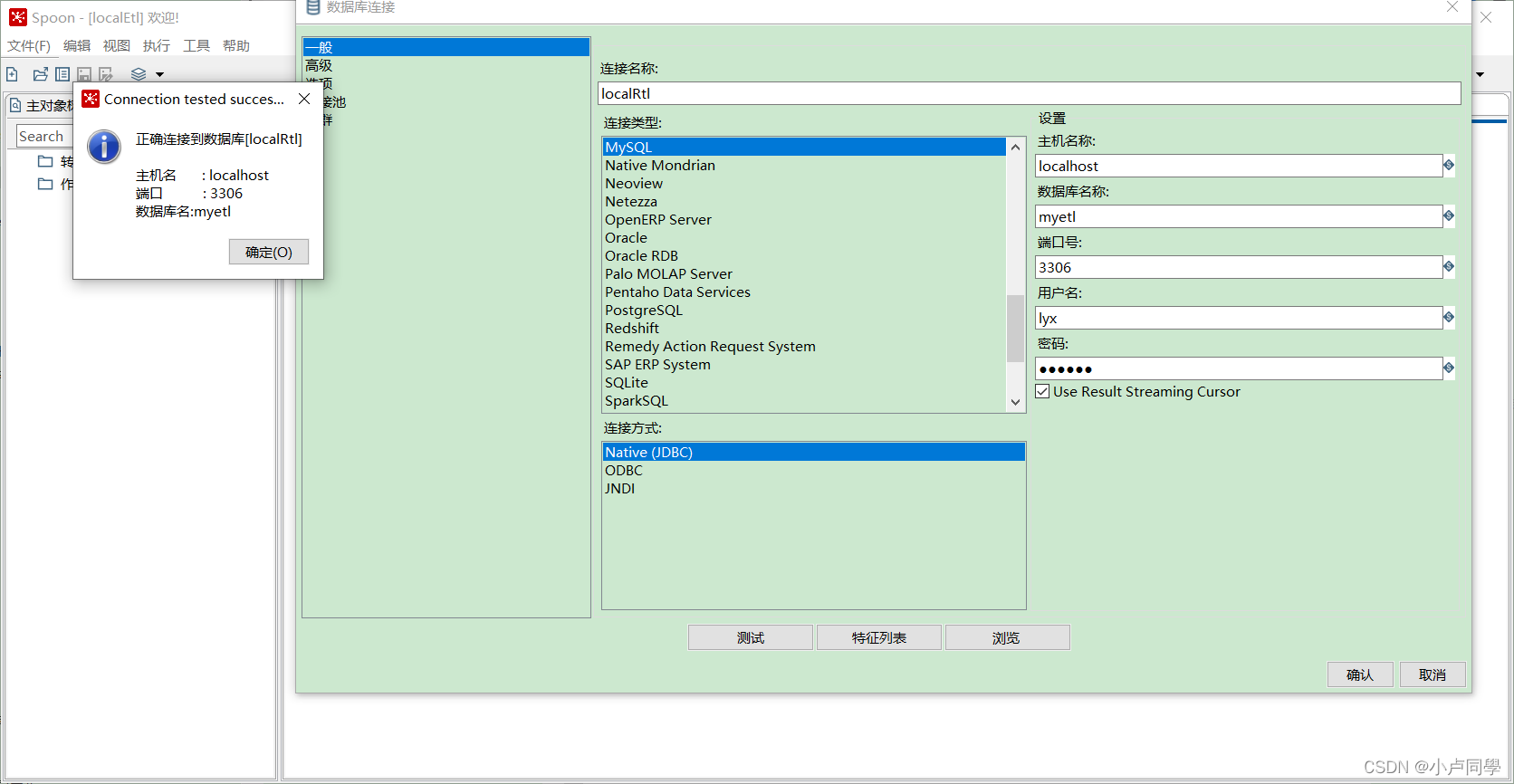The height and width of the screenshot is (784, 1514).
Task: Select Redshift in the connection type list
Action: (x=804, y=328)
